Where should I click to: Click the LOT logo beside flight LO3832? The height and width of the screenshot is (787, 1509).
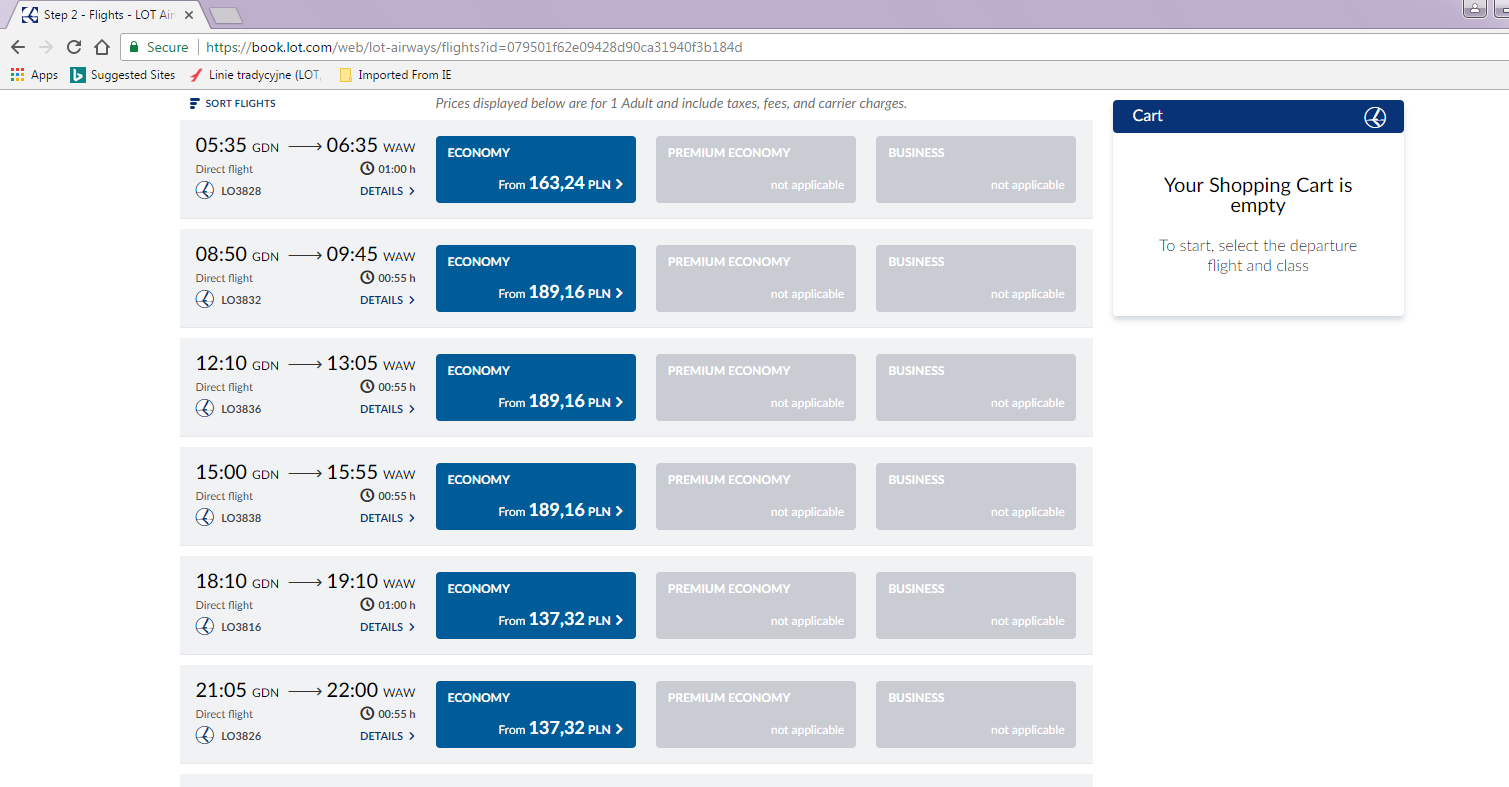click(205, 299)
